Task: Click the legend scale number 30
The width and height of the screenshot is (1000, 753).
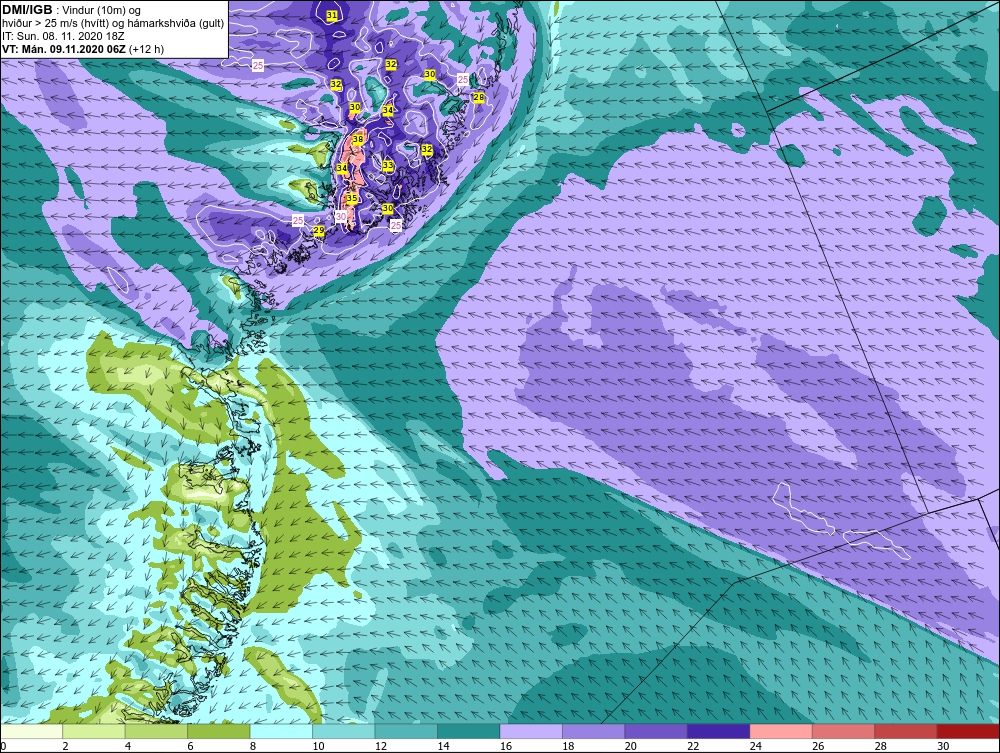Action: coord(943,746)
